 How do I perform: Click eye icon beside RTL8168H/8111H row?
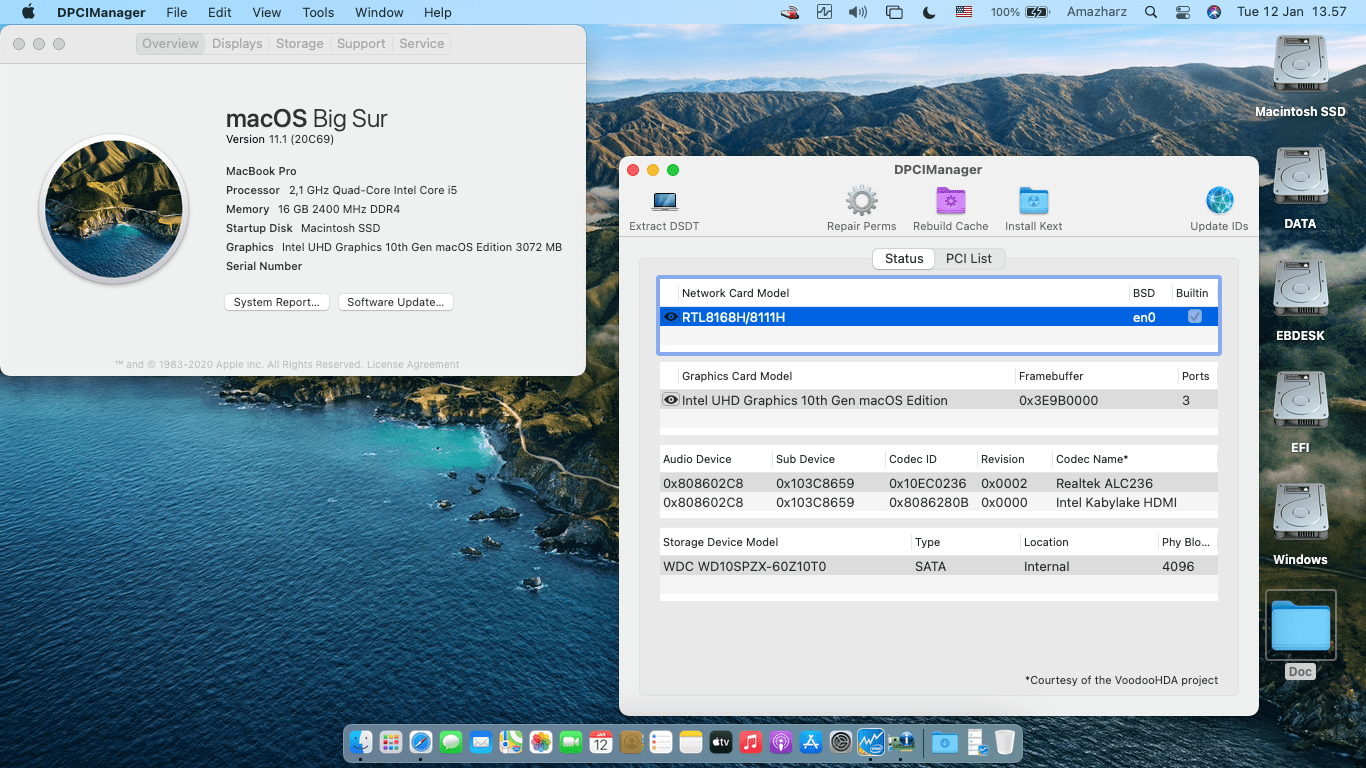[671, 317]
